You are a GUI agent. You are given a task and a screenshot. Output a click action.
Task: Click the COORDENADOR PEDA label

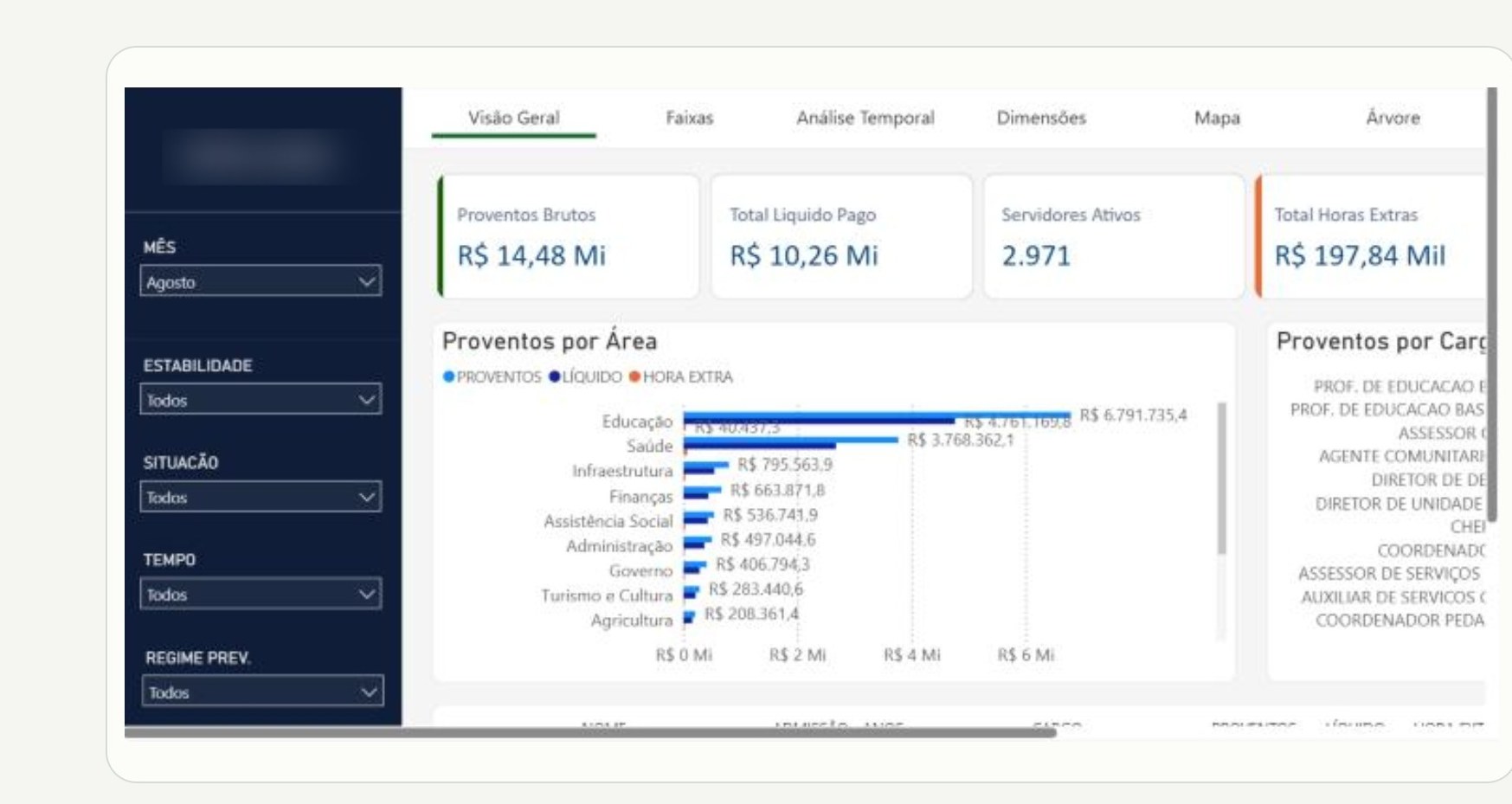[x=1399, y=621]
